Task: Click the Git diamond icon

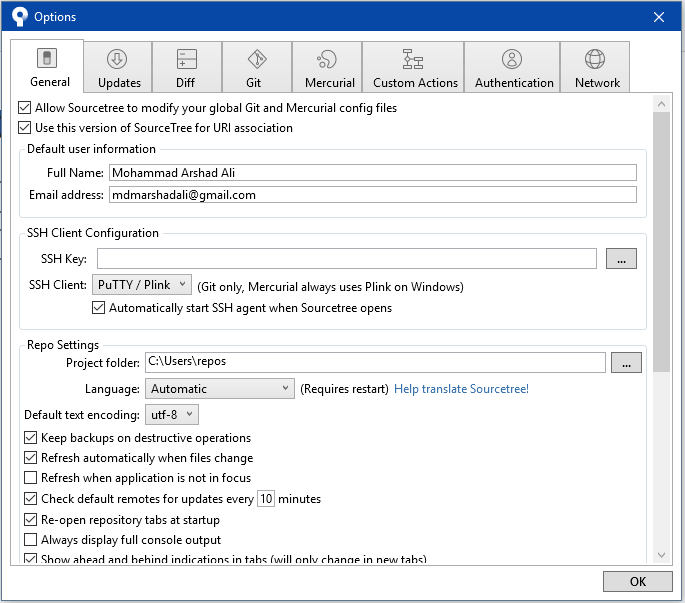Action: click(x=257, y=59)
